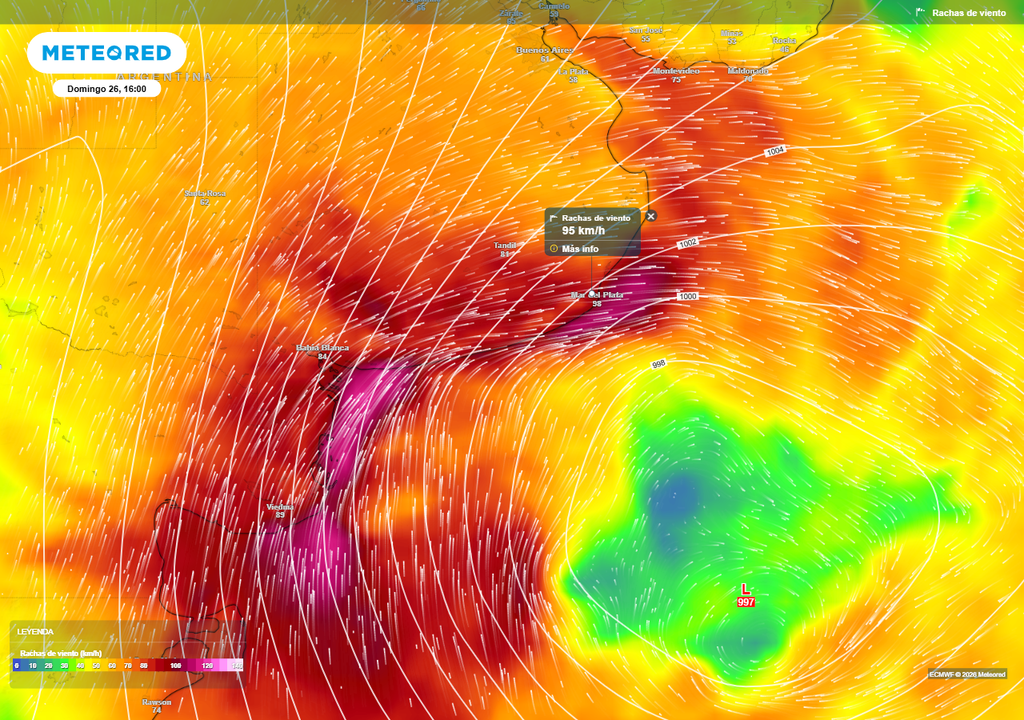Click the ECMWF Meteored attribution text
This screenshot has width=1024, height=720.
[966, 674]
